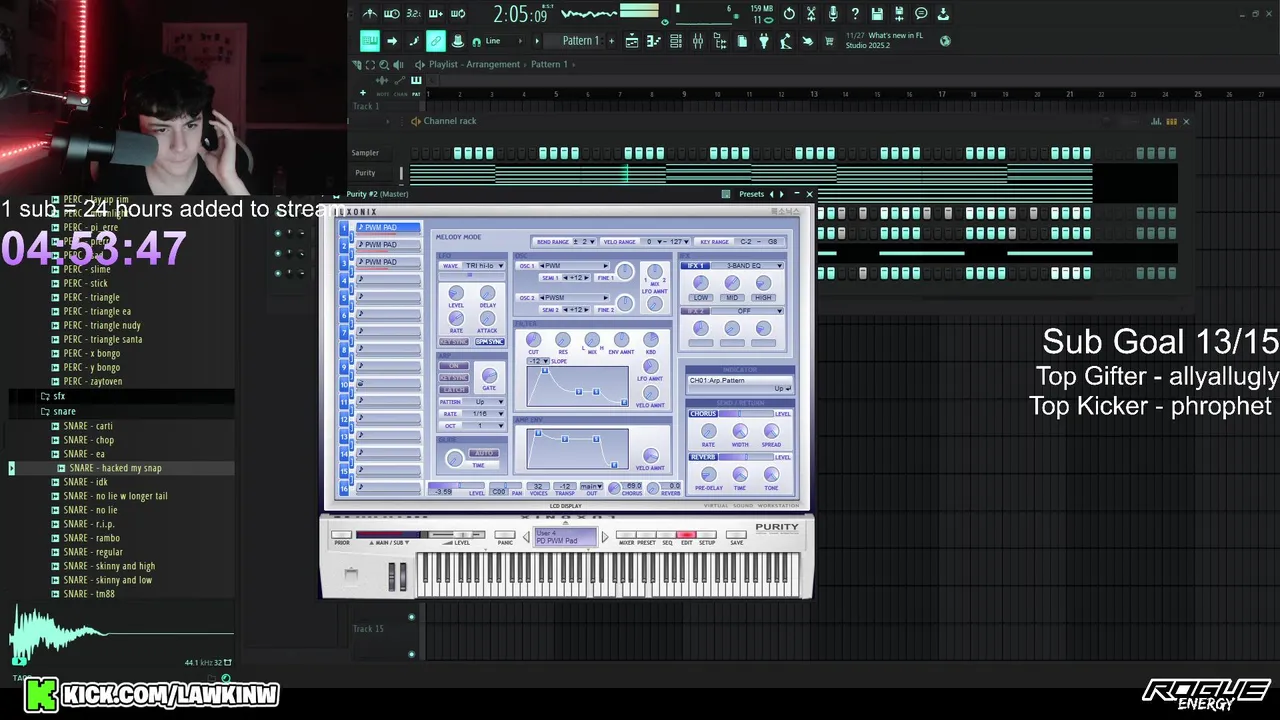
Task: Open the main OUT dropdown in Purity
Action: tap(591, 486)
